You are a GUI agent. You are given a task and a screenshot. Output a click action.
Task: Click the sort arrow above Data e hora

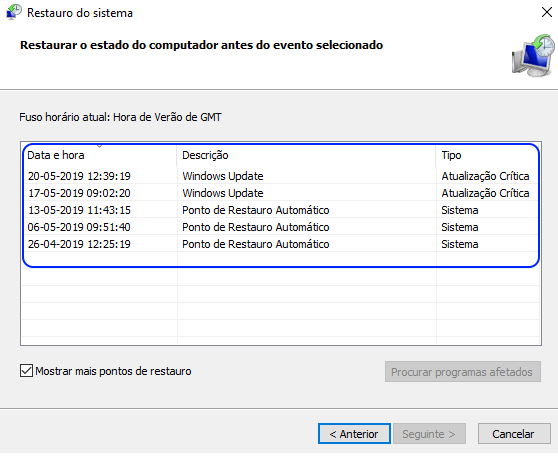(100, 146)
